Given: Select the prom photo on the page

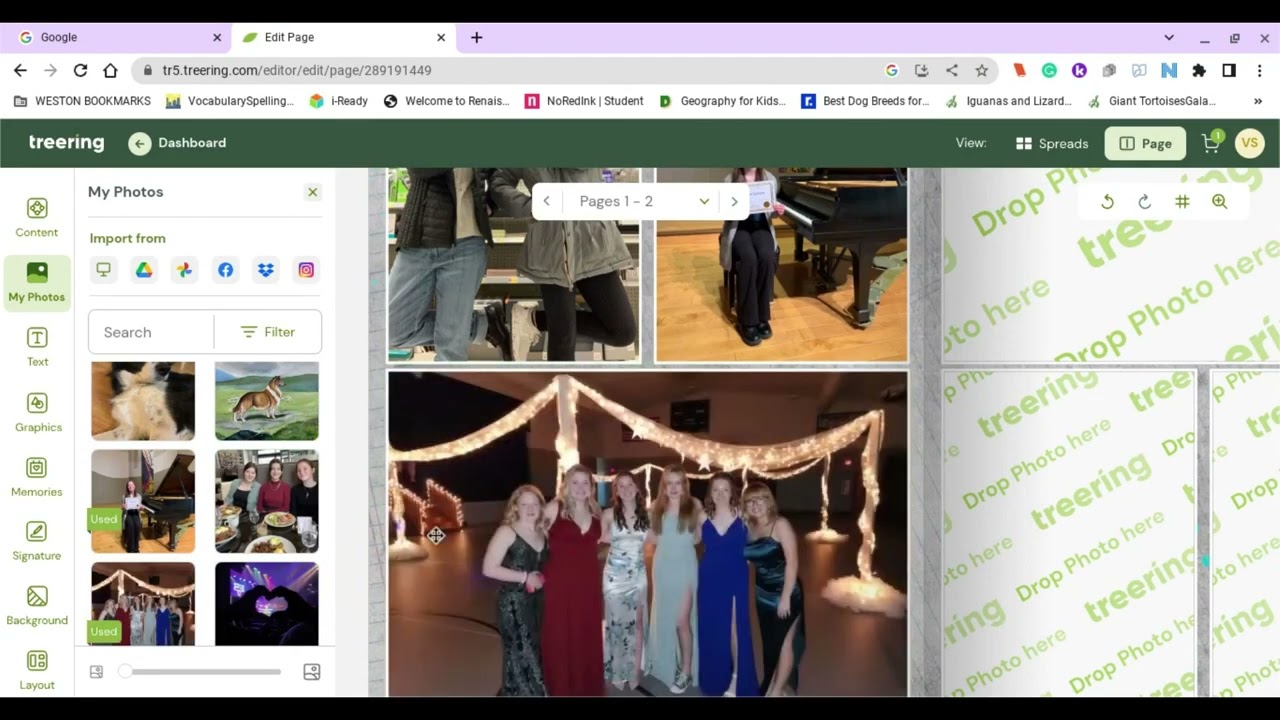Looking at the screenshot, I should coord(648,534).
